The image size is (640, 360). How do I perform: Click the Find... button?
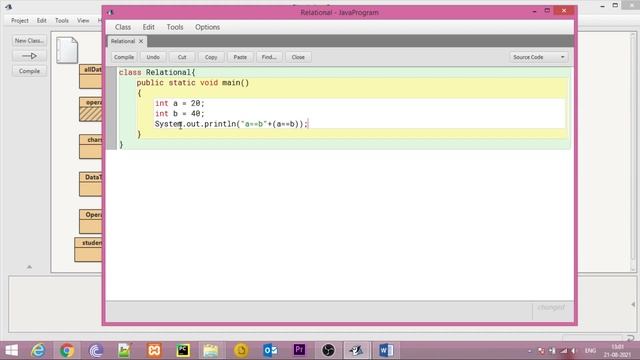pyautogui.click(x=269, y=57)
